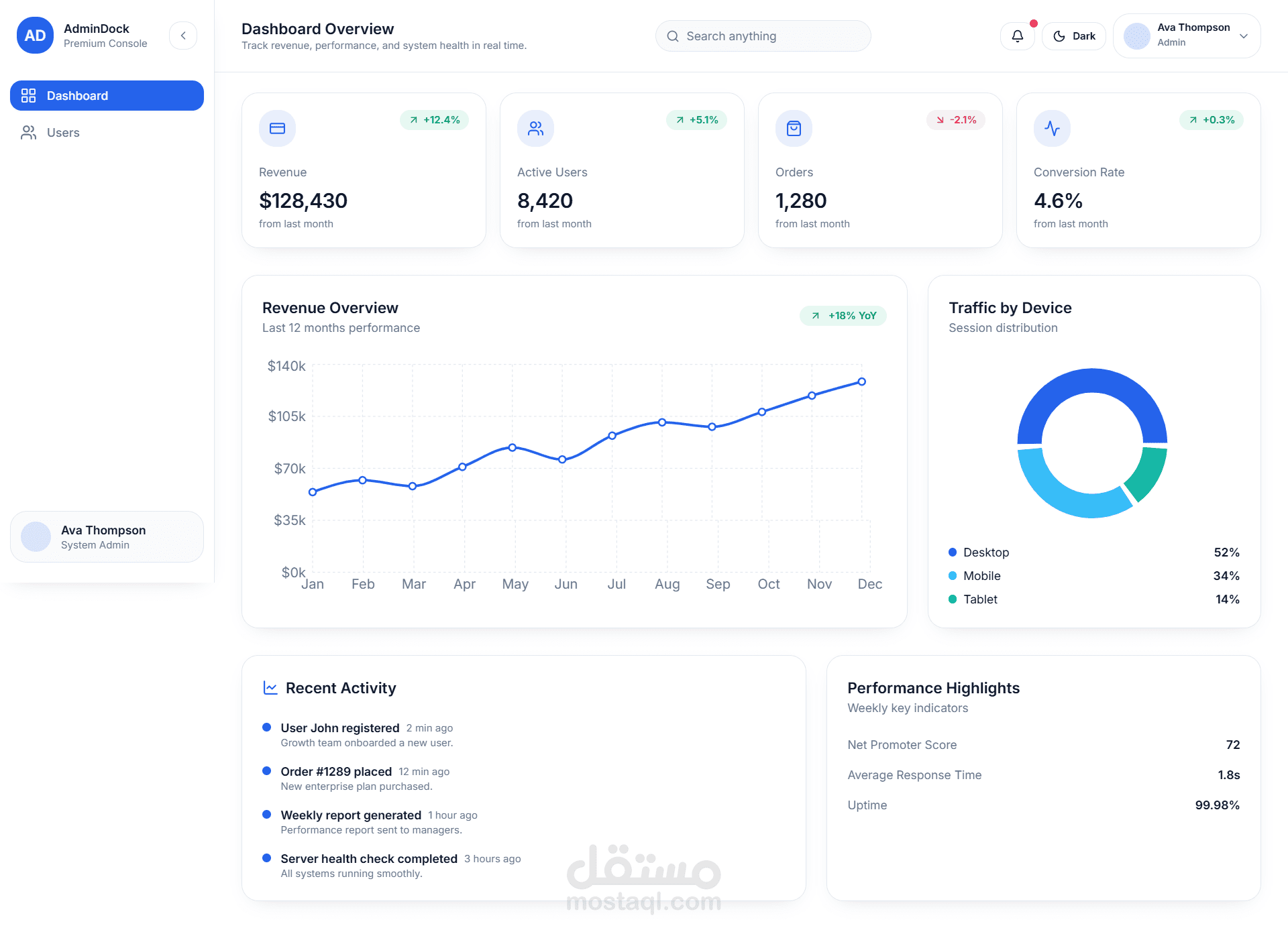Toggle Tablet series in traffic legend

point(979,599)
